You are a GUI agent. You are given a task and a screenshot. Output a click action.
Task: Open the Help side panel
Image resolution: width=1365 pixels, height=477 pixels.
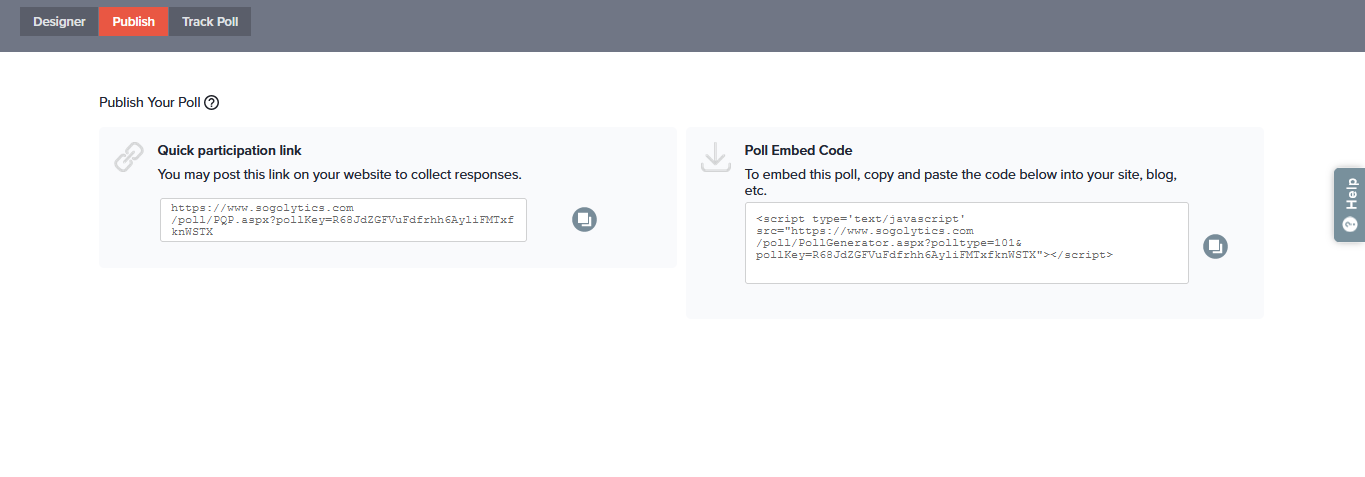(1350, 204)
